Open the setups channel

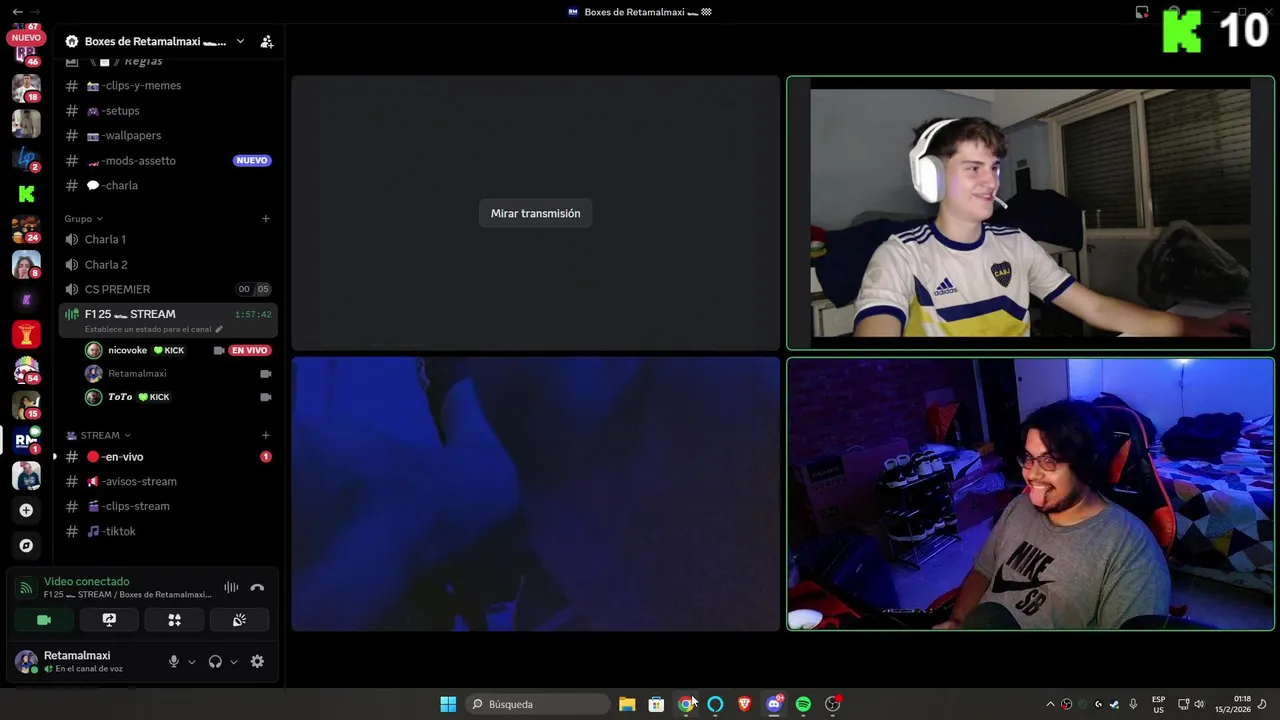(168, 111)
